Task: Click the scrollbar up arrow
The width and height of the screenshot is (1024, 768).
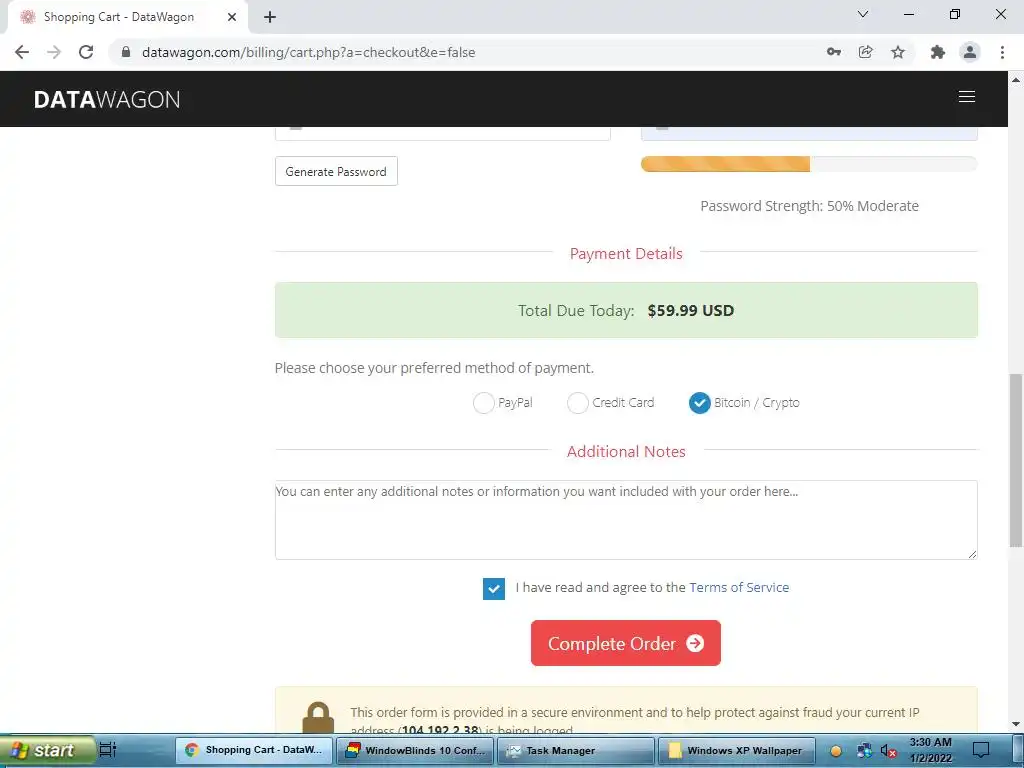Action: (1016, 80)
